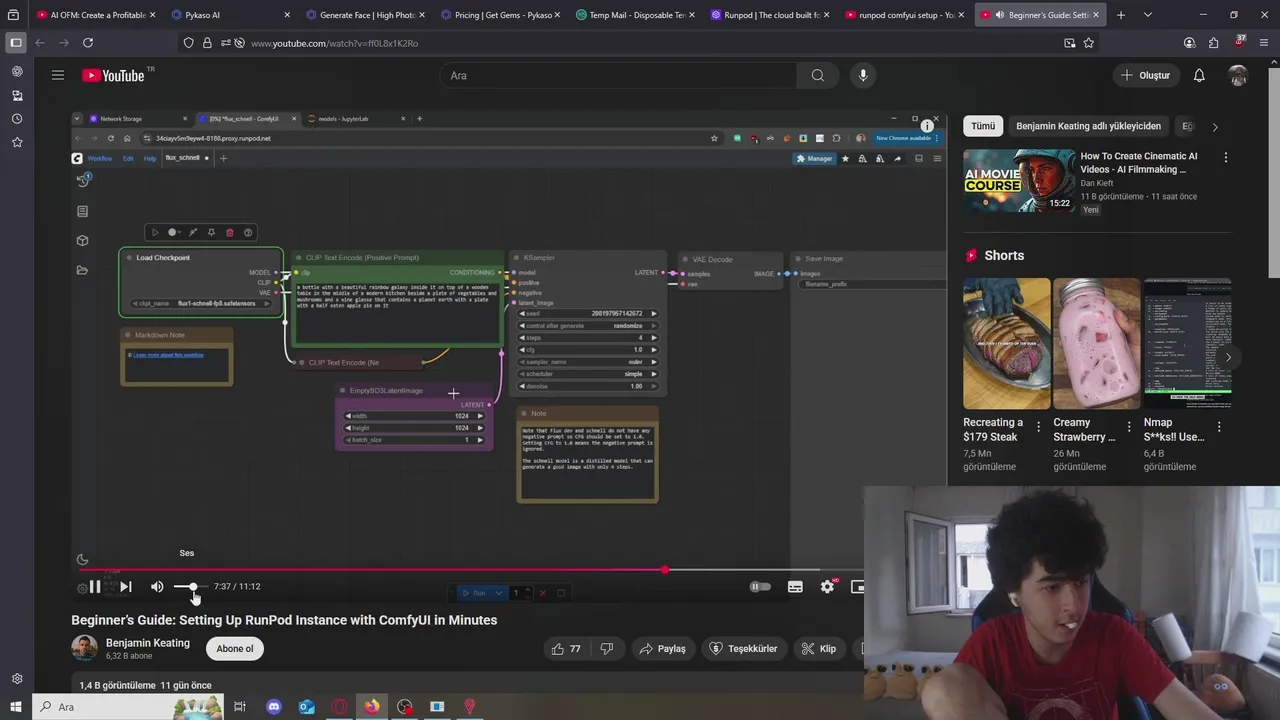Toggle the autoplay switch in player
The height and width of the screenshot is (720, 1280).
tap(761, 587)
